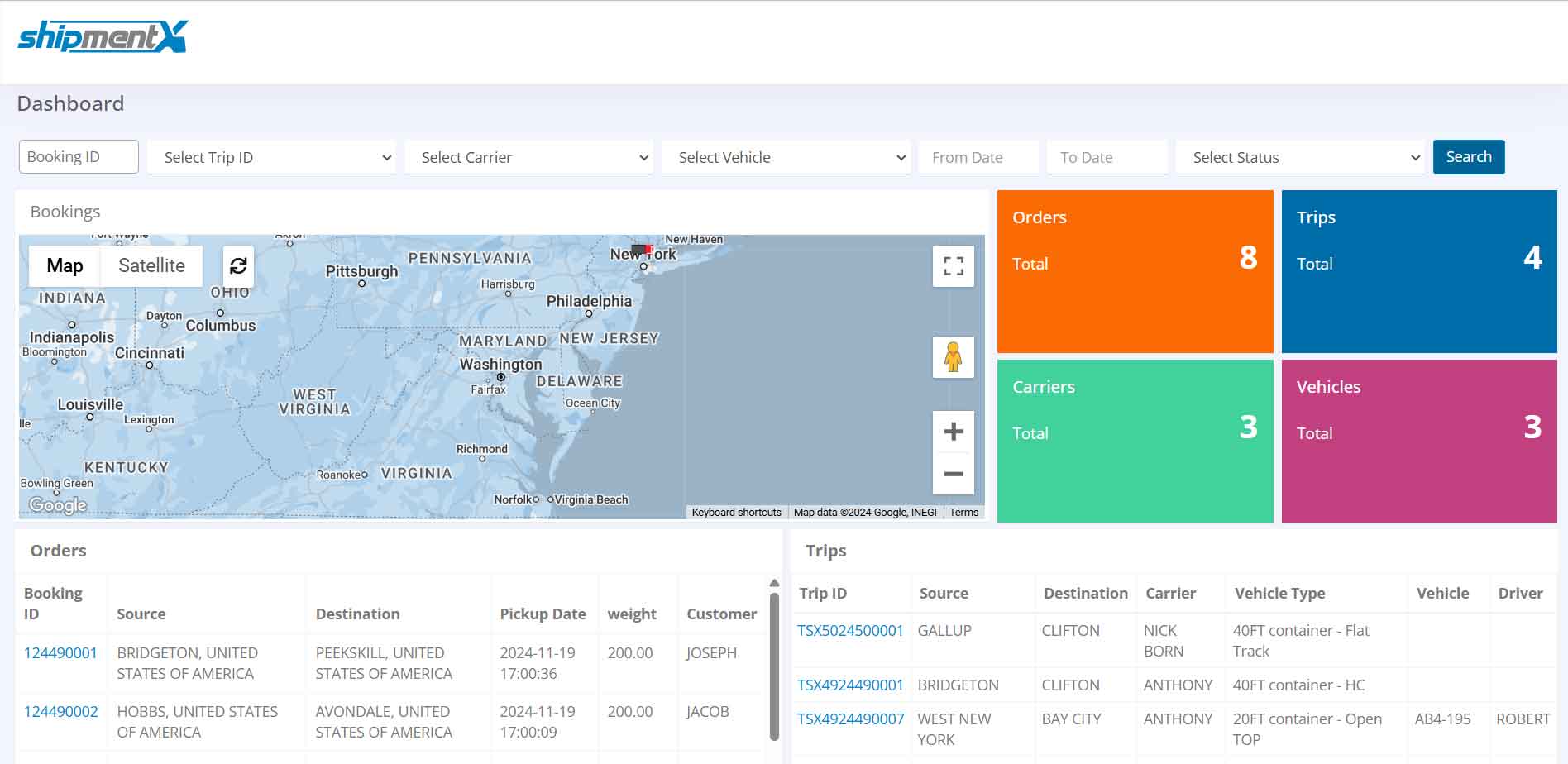This screenshot has width=1568, height=764.
Task: Open the map Terms link
Action: (963, 513)
